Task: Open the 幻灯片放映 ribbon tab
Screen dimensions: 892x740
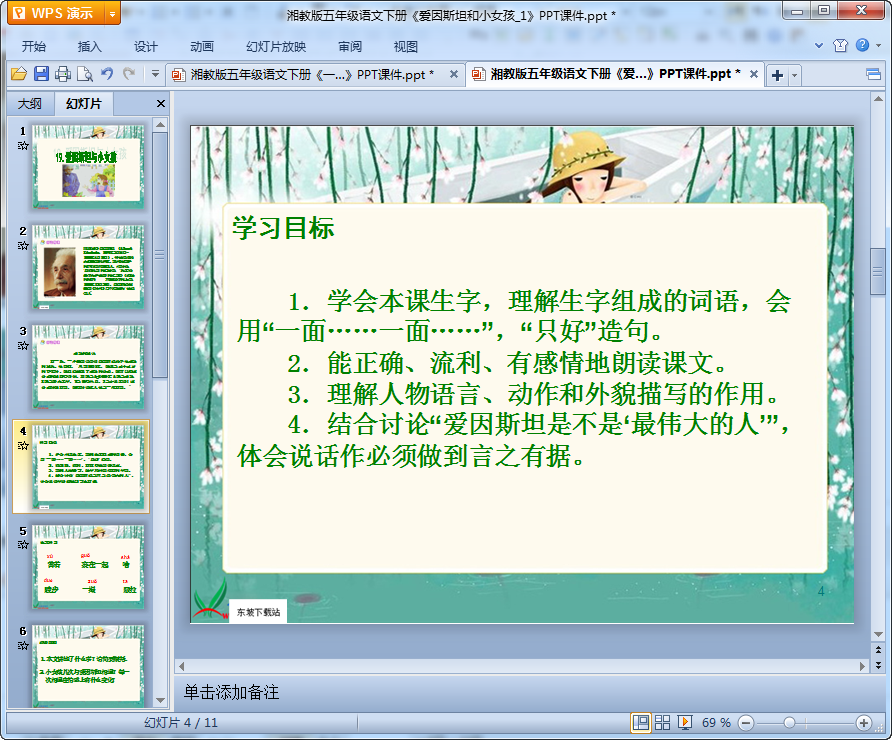Action: click(x=276, y=47)
